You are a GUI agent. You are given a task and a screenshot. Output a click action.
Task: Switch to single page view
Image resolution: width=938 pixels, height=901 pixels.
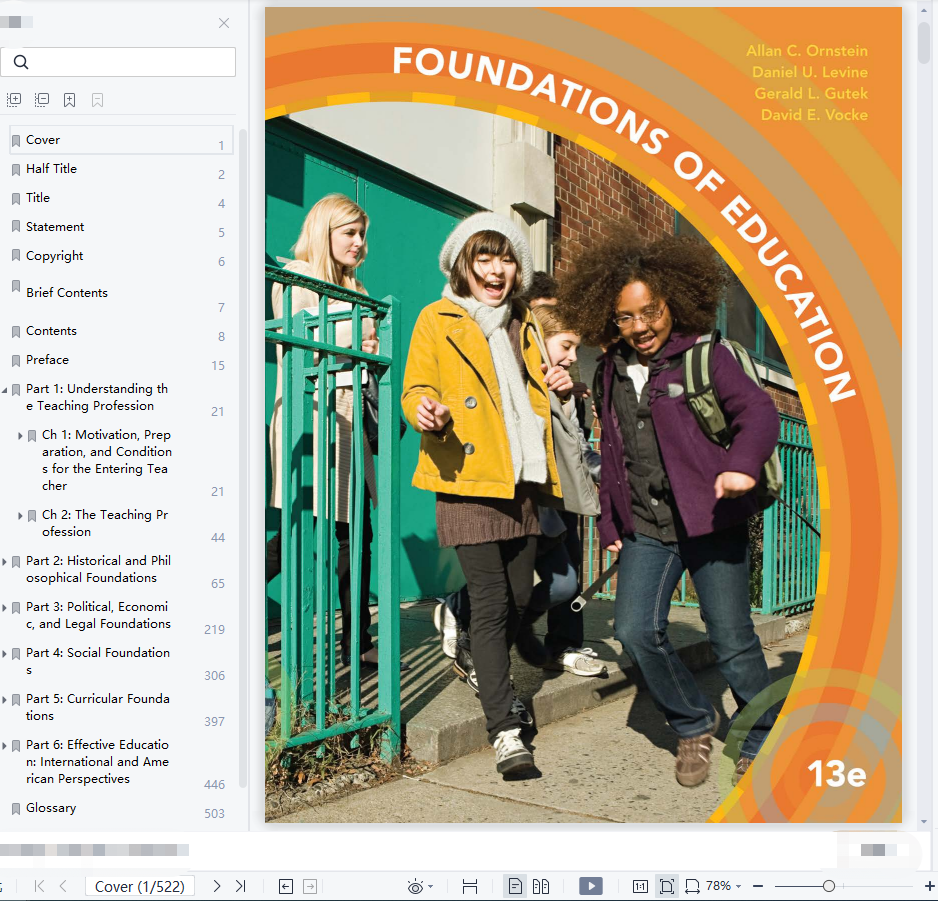515,886
